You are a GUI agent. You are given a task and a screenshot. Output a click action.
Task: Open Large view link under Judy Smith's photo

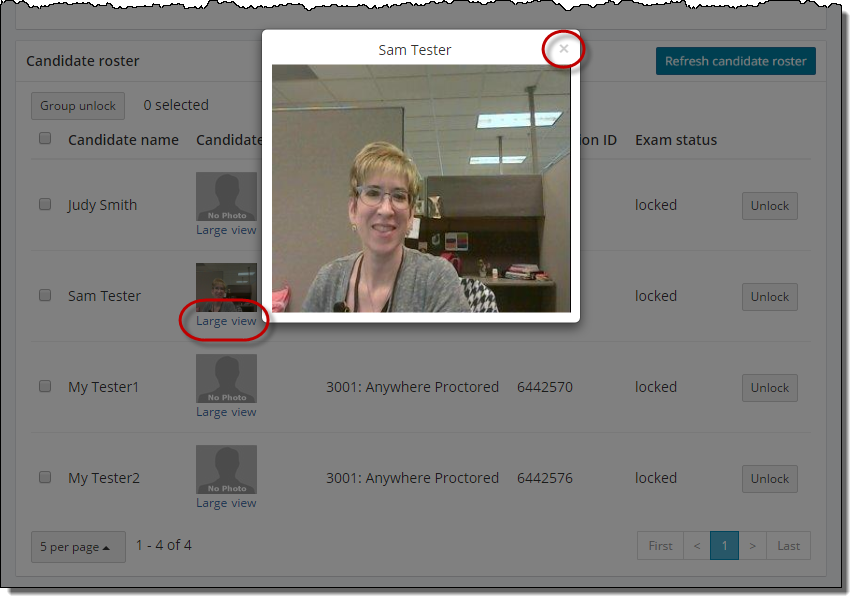point(226,230)
